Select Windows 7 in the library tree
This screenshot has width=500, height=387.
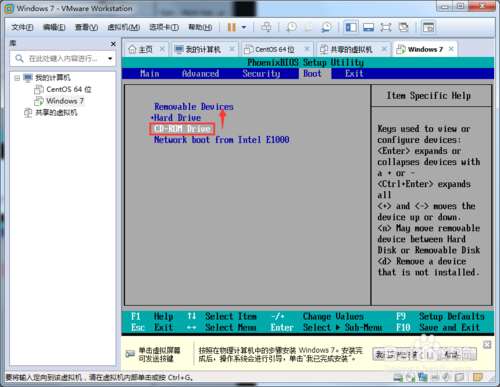click(x=65, y=101)
